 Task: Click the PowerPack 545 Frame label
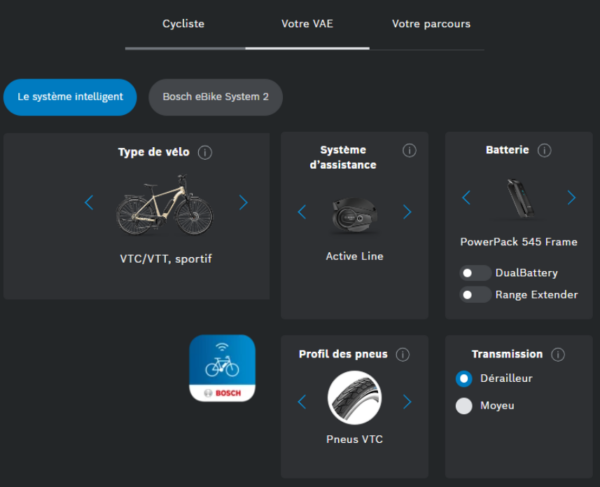tap(519, 242)
